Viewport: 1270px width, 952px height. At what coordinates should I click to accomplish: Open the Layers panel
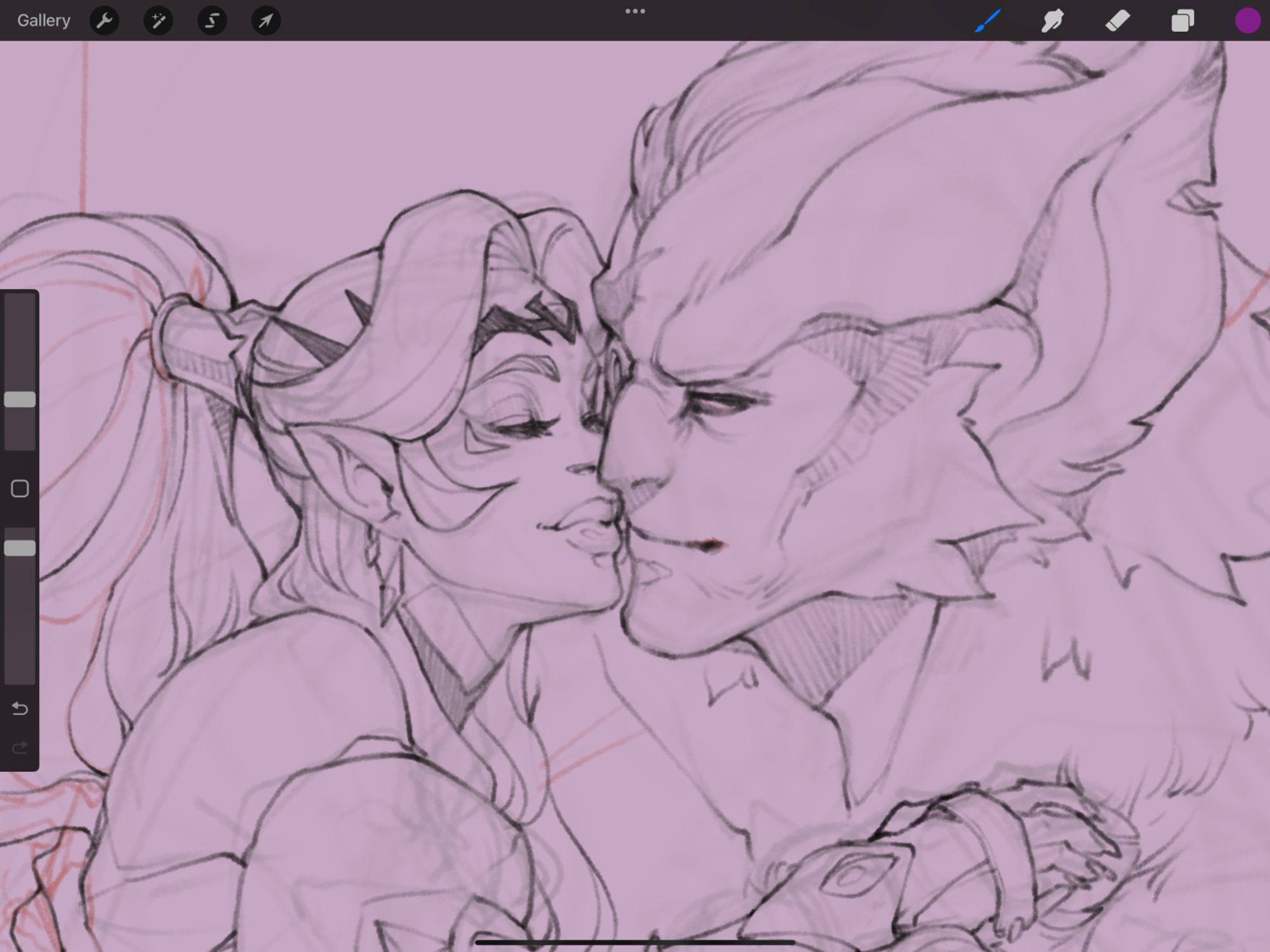click(1182, 21)
